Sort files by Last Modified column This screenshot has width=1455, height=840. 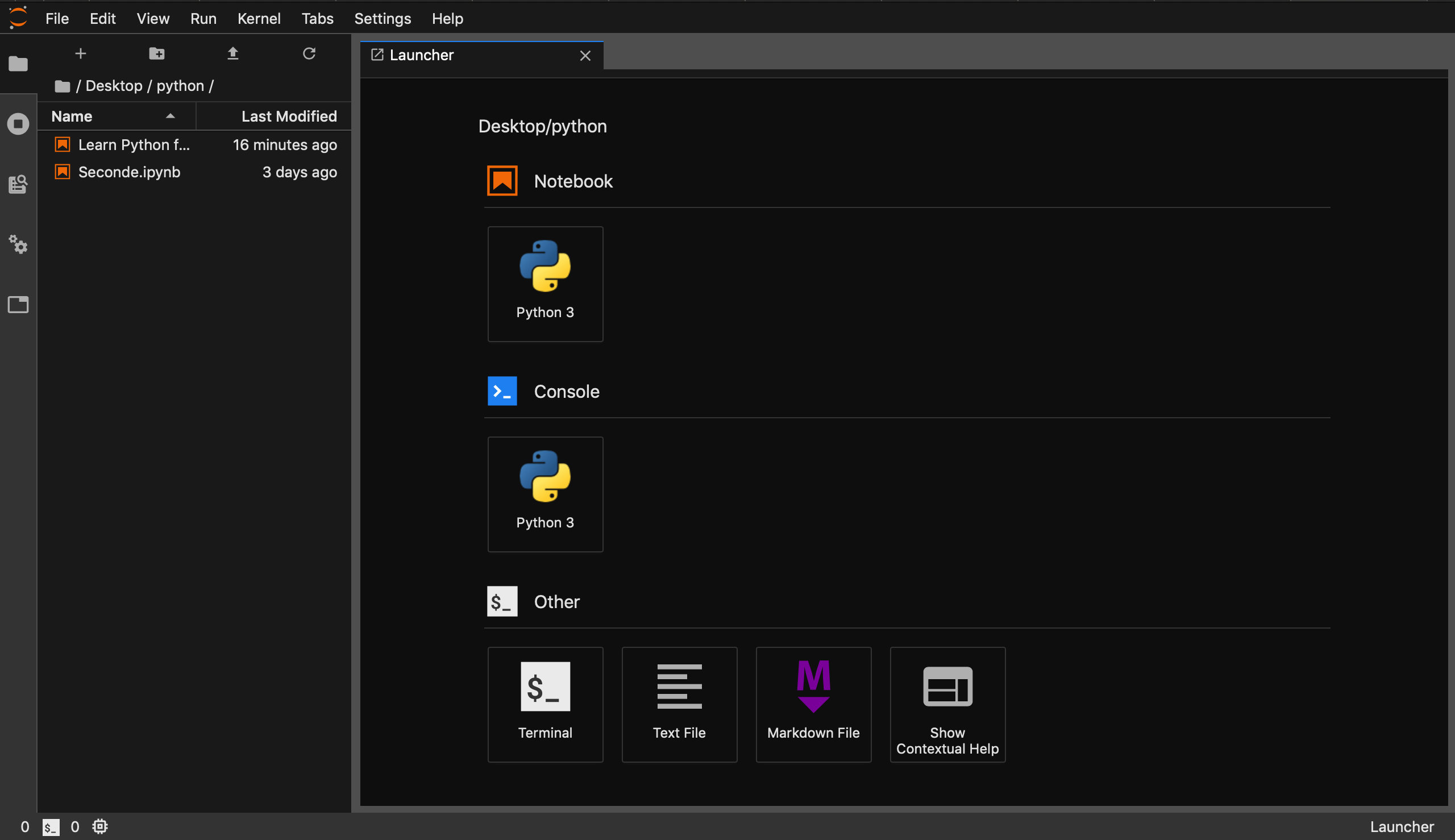[x=289, y=117]
